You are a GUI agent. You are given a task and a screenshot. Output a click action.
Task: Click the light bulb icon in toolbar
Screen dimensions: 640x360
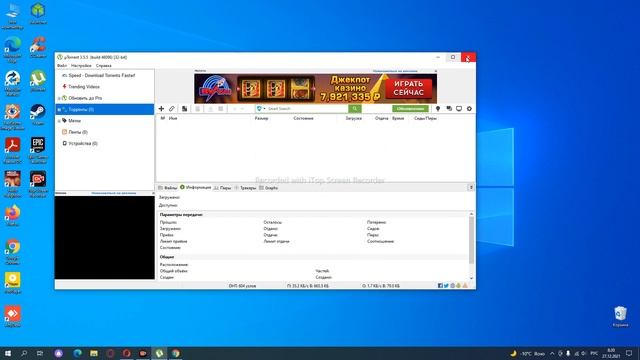438,109
